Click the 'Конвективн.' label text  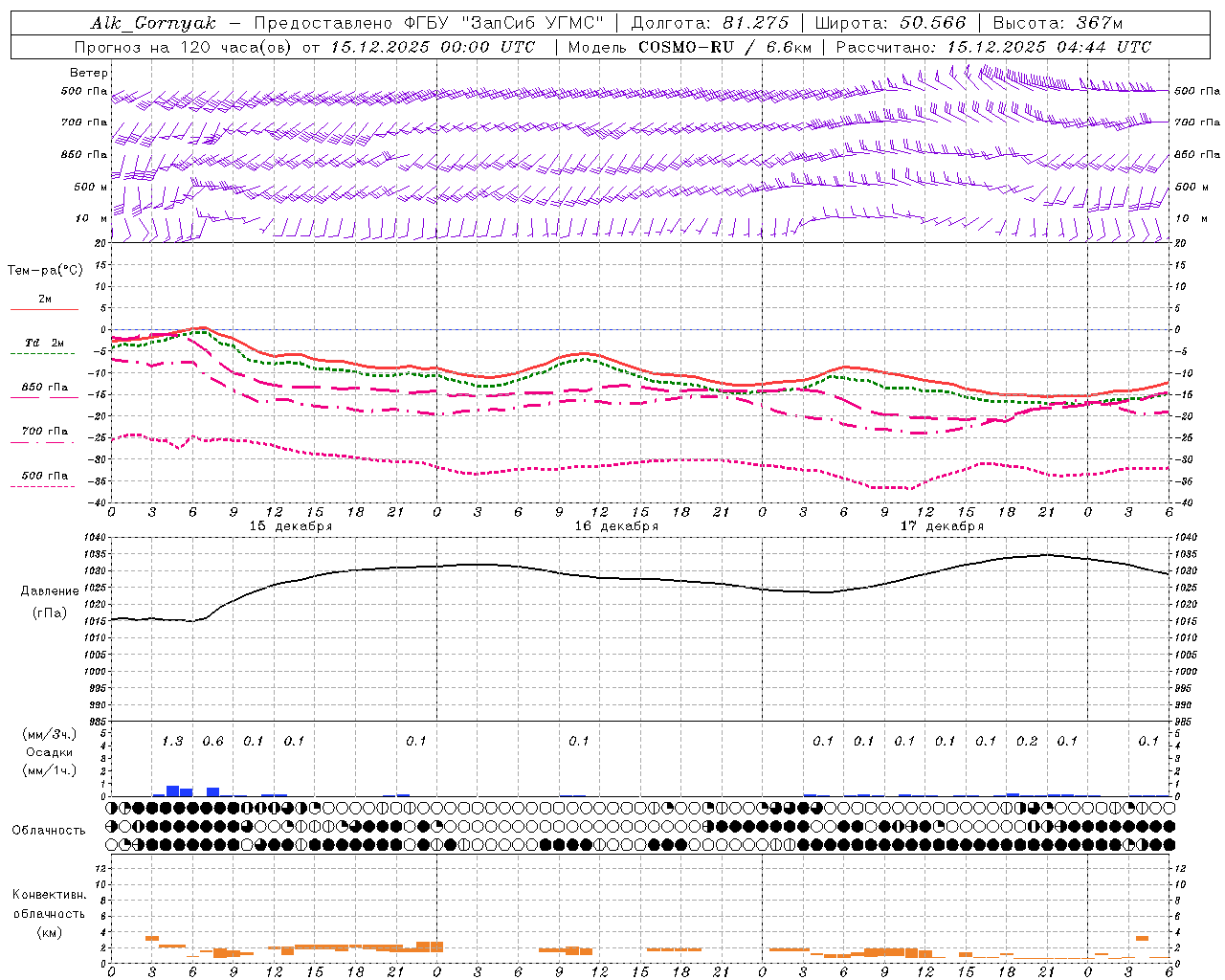[x=50, y=895]
